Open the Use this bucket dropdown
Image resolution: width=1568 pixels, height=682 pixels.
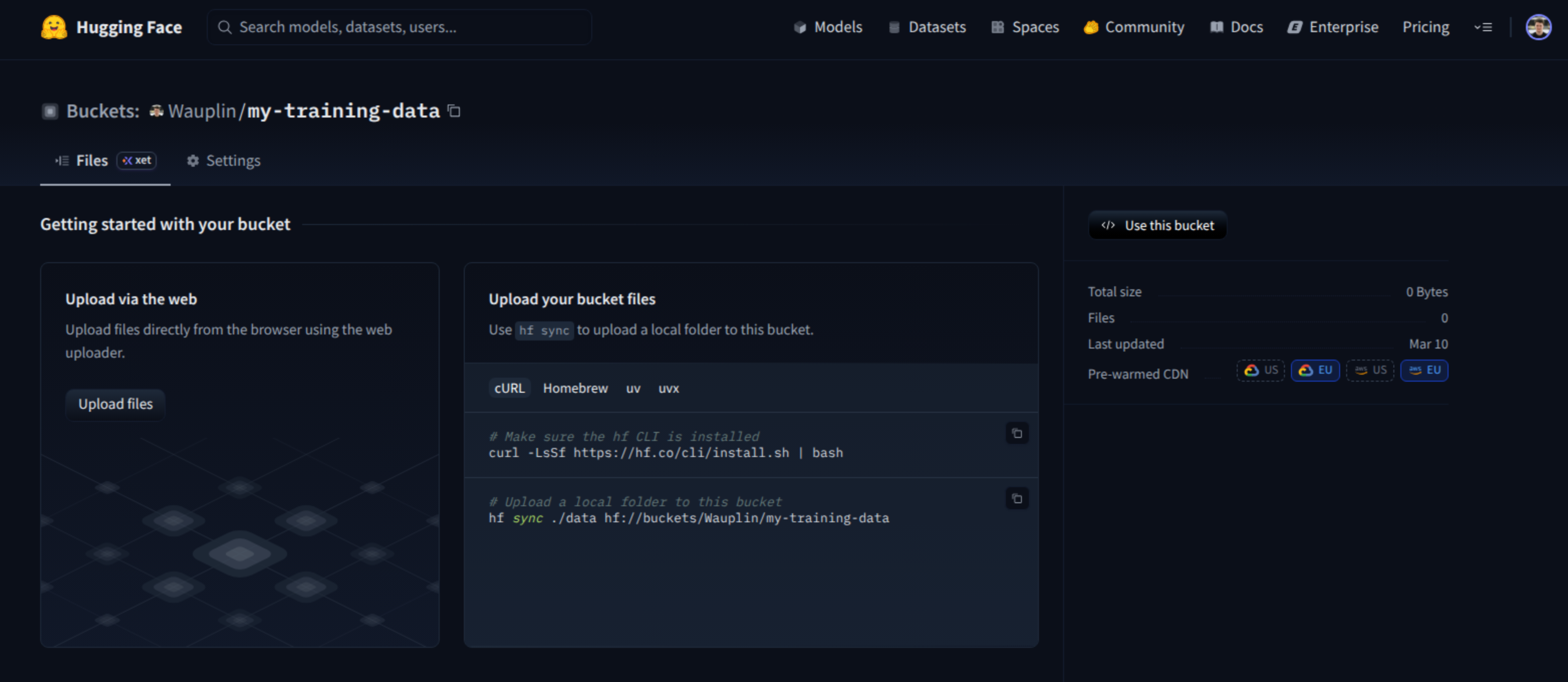click(1157, 225)
